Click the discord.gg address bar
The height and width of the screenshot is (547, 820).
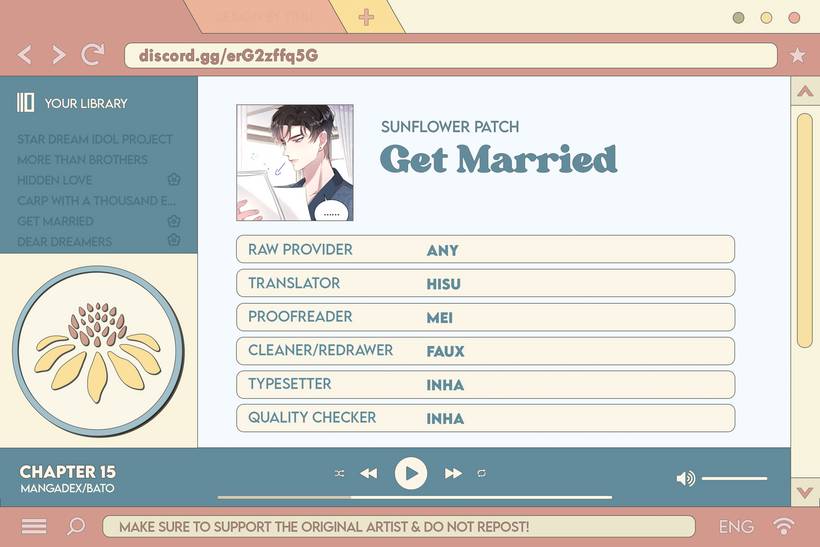pyautogui.click(x=450, y=55)
